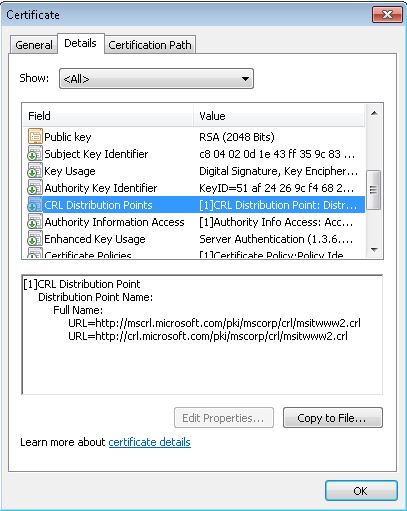407x511 pixels.
Task: Confirm the dialog with OK
Action: click(x=361, y=491)
